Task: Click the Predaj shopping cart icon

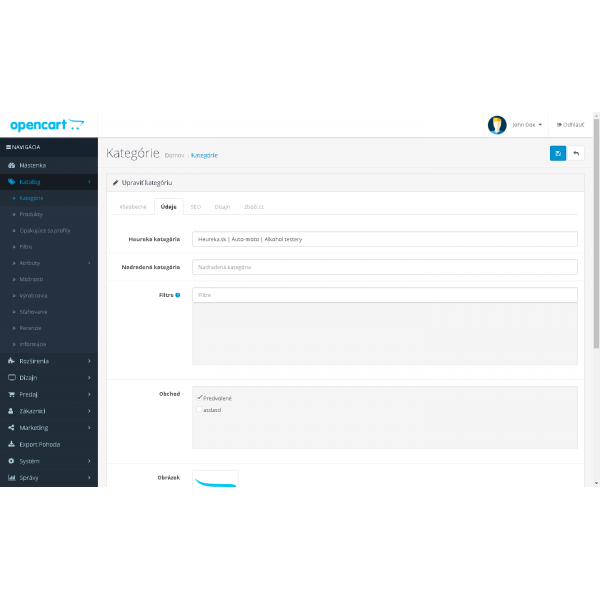Action: click(x=11, y=394)
